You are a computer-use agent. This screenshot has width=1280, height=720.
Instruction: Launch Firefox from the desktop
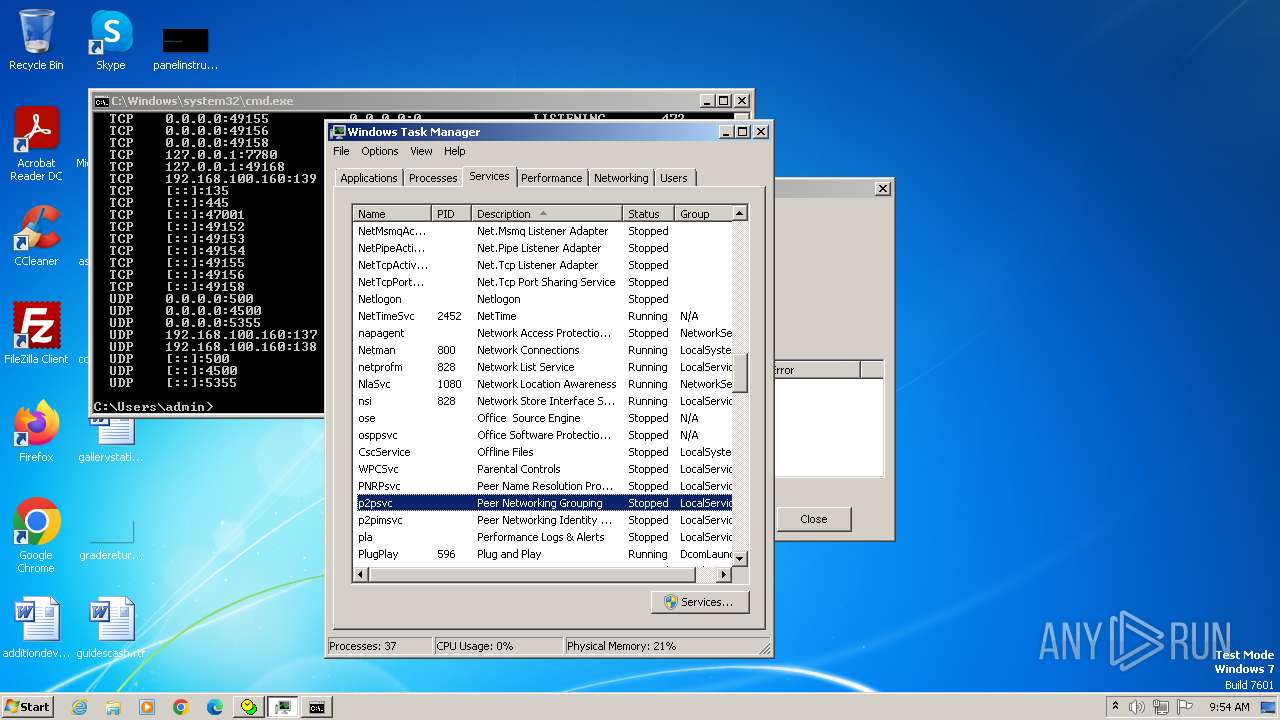(x=36, y=431)
